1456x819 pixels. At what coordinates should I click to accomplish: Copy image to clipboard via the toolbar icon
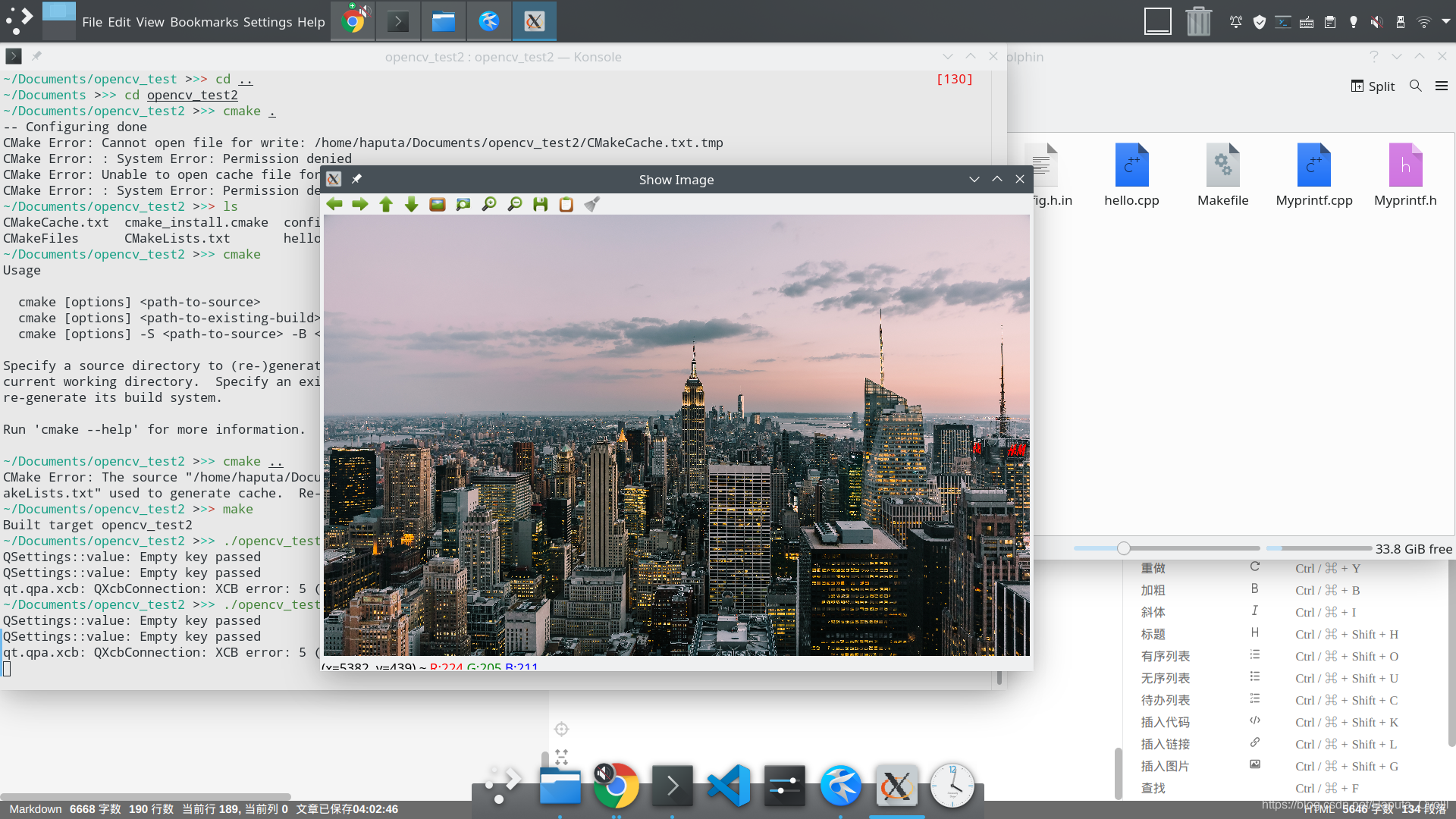(x=566, y=204)
